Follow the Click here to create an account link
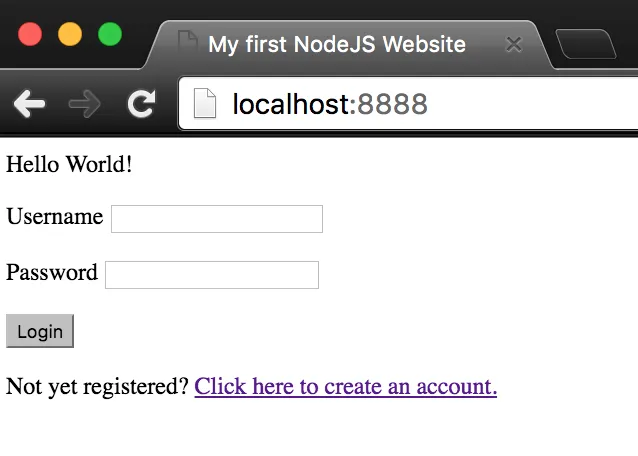 (x=346, y=386)
